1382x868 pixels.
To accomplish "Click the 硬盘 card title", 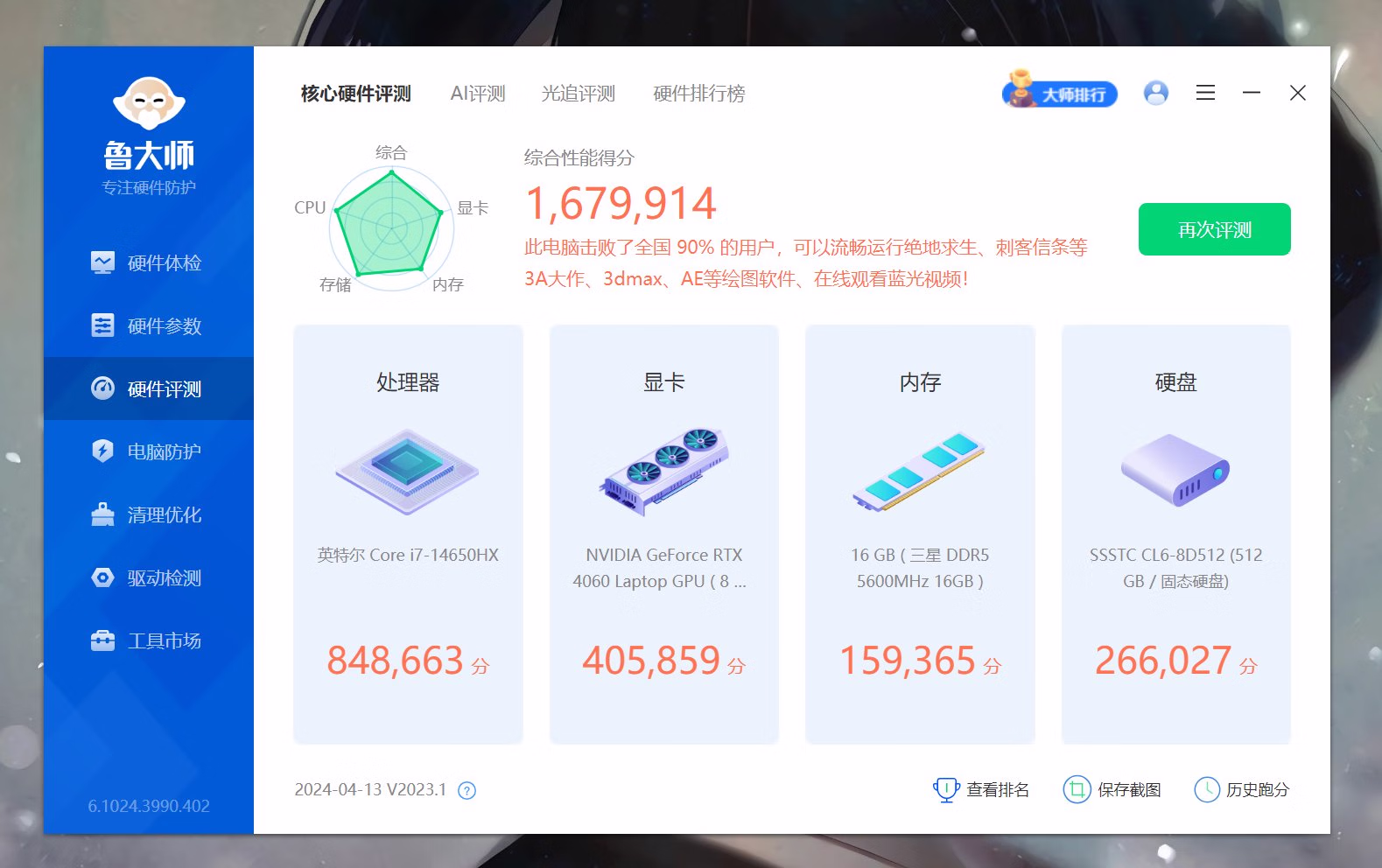I will [x=1175, y=382].
